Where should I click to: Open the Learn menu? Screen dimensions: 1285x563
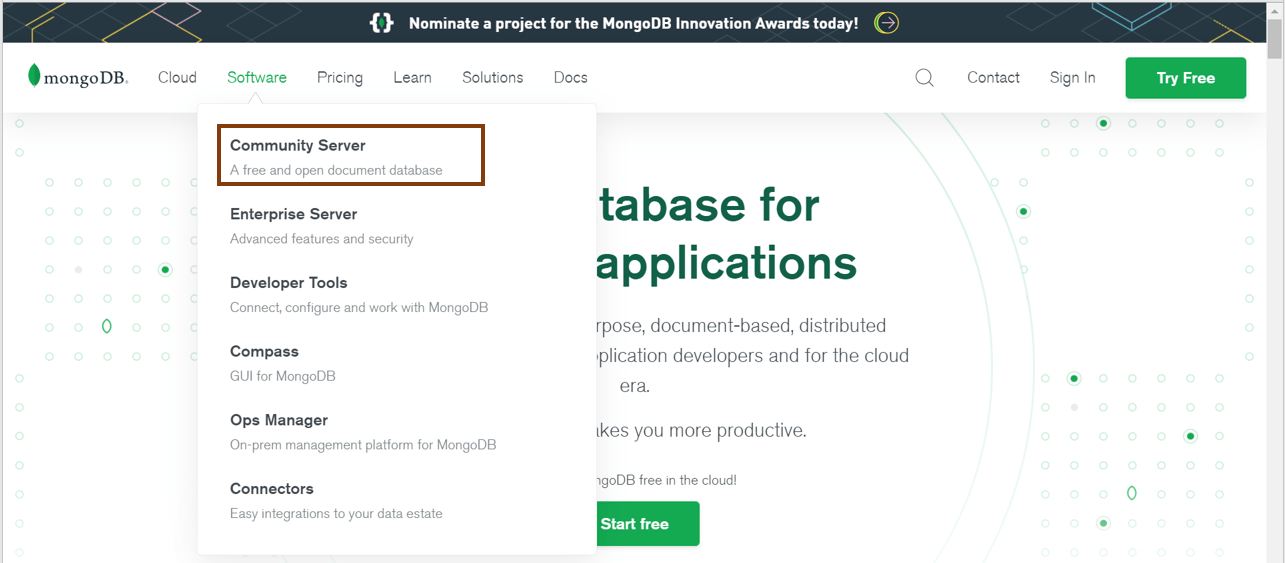[412, 77]
